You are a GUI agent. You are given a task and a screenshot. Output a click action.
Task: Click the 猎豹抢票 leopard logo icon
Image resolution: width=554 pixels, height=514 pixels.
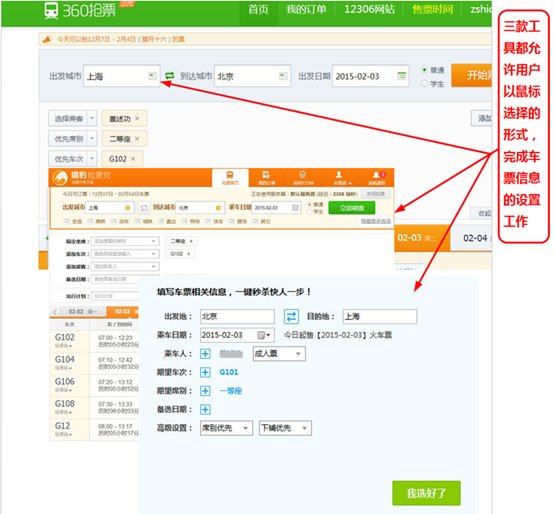coord(60,178)
